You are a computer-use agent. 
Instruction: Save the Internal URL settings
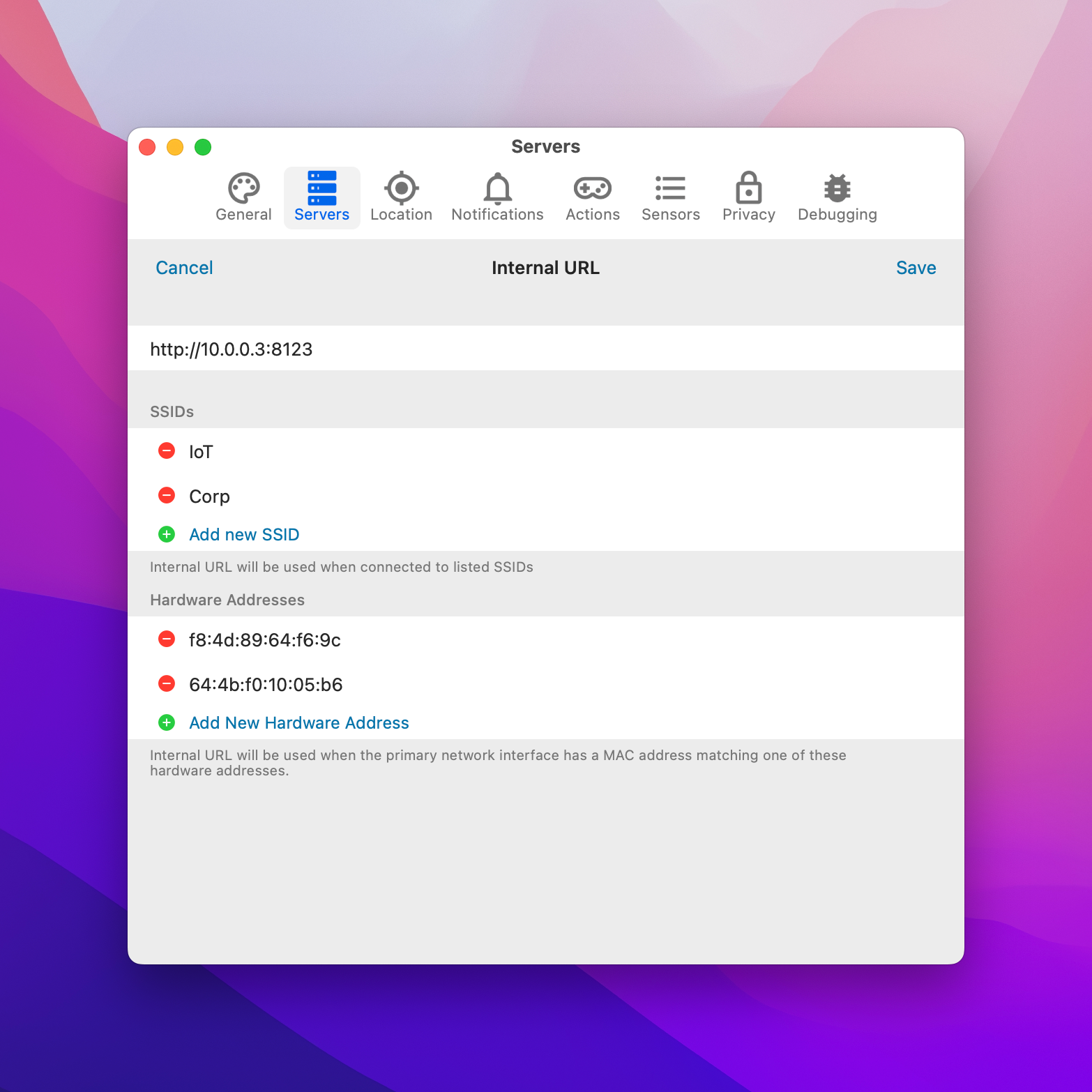[916, 268]
